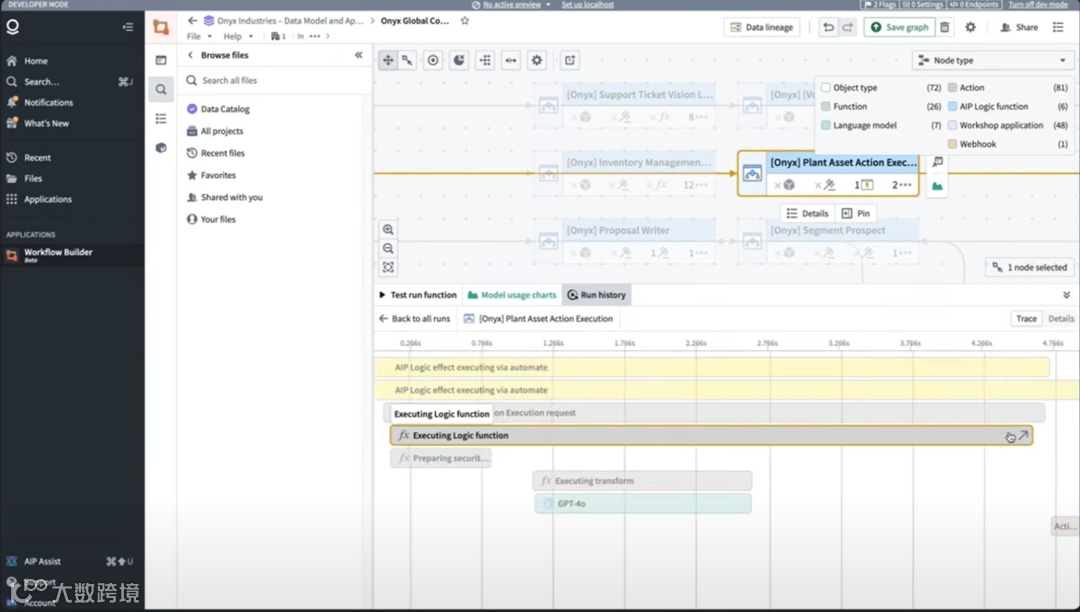Open the Help menu dropdown
The image size is (1080, 612).
pos(238,36)
